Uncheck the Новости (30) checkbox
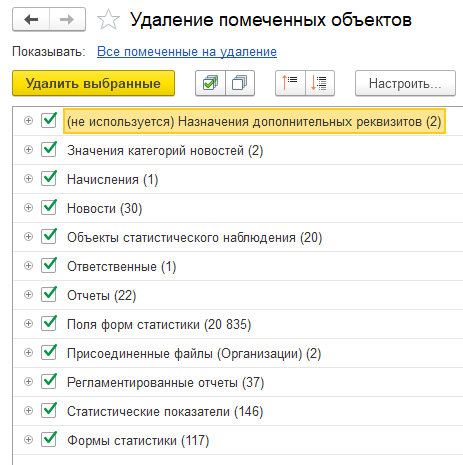Screen dimensions: 463x465 tap(49, 207)
